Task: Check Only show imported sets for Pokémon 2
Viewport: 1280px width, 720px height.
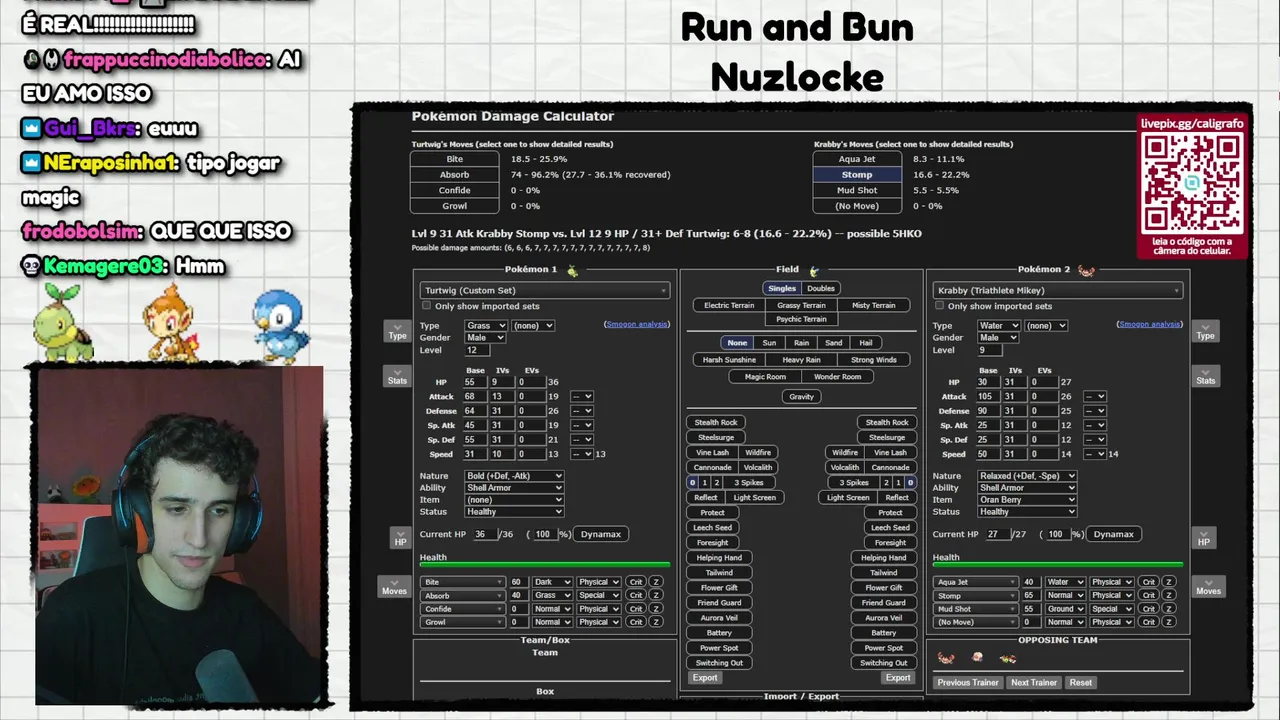Action: point(939,306)
